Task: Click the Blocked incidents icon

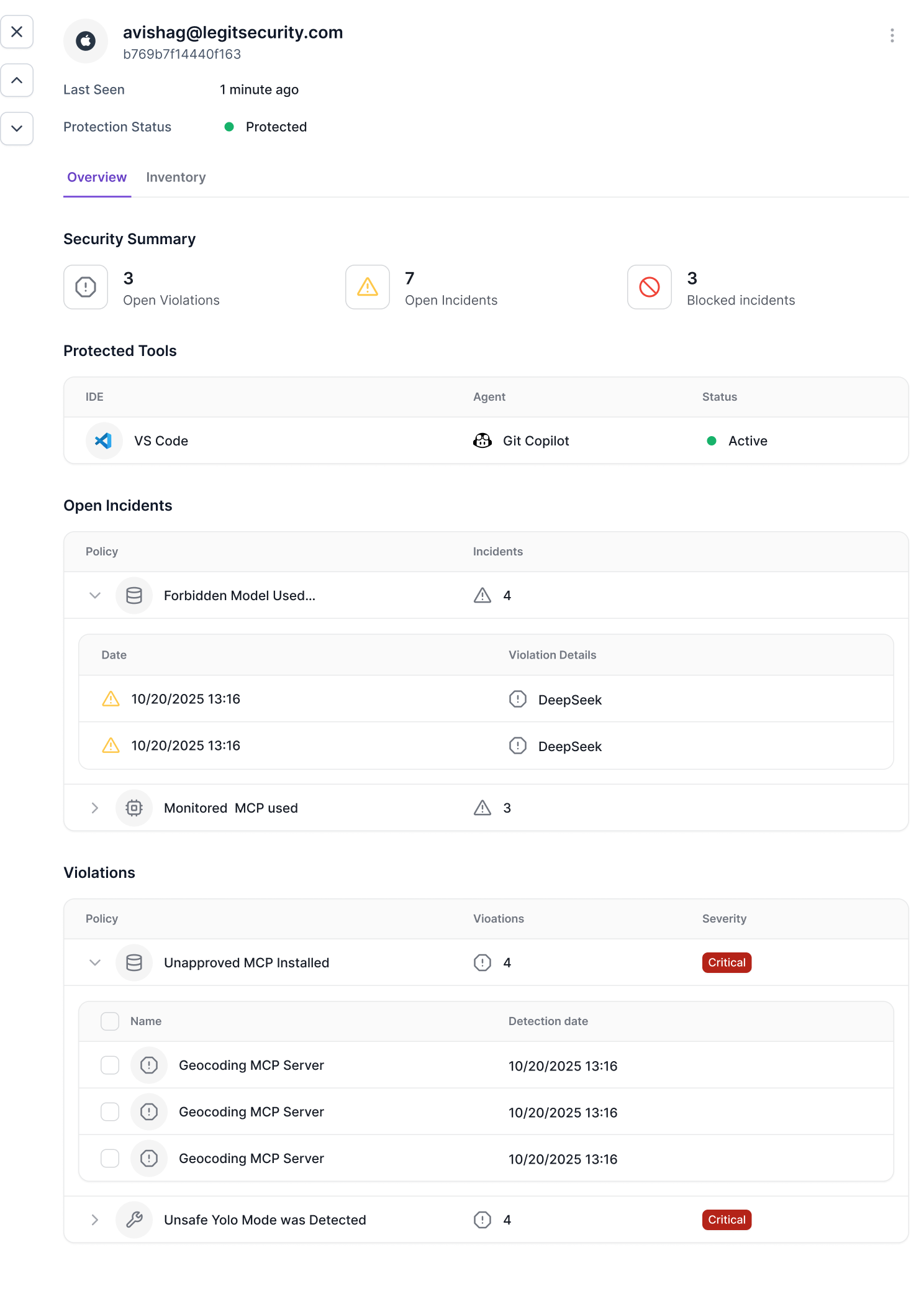Action: pos(649,287)
